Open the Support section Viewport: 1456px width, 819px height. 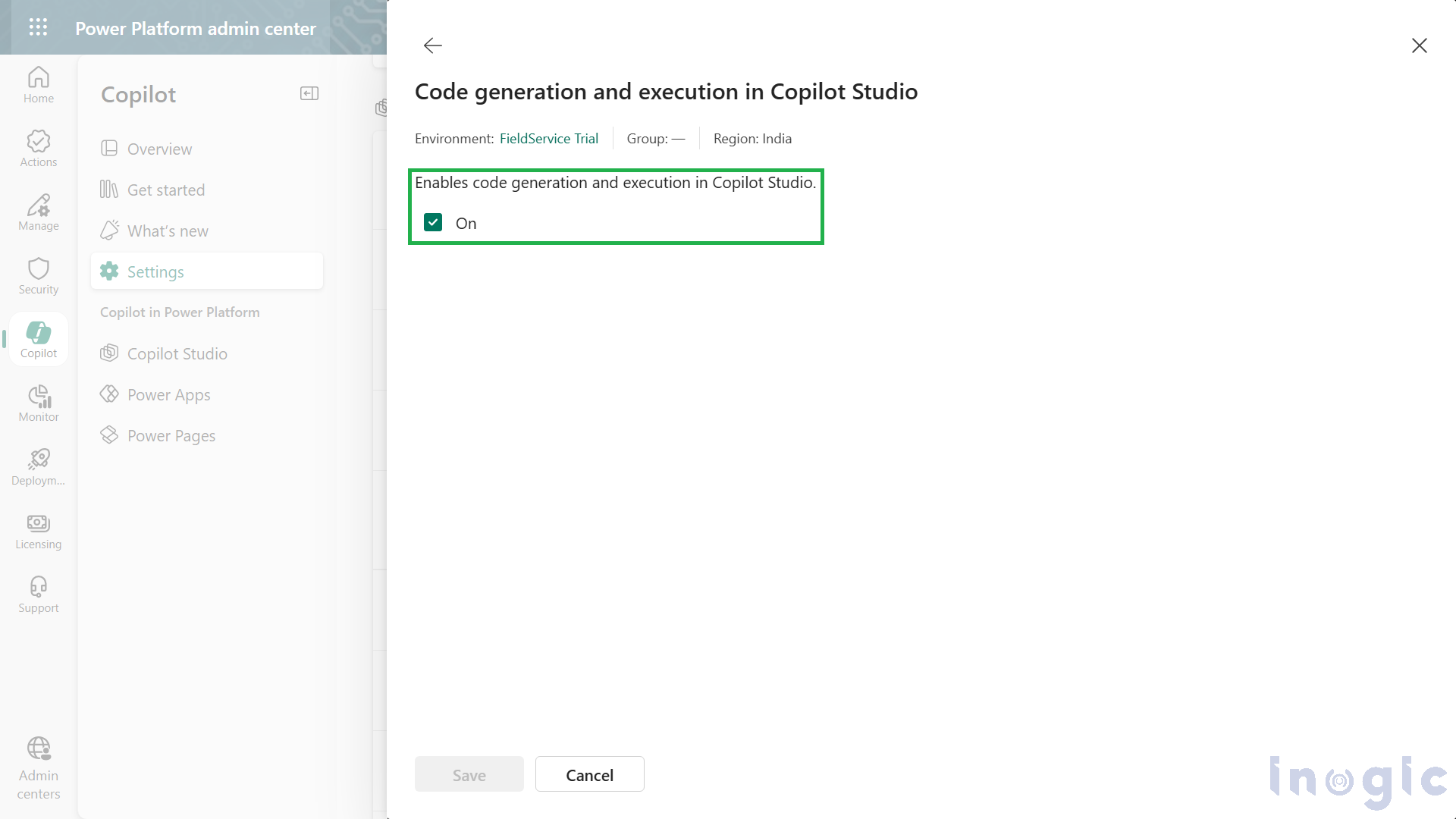(x=38, y=594)
